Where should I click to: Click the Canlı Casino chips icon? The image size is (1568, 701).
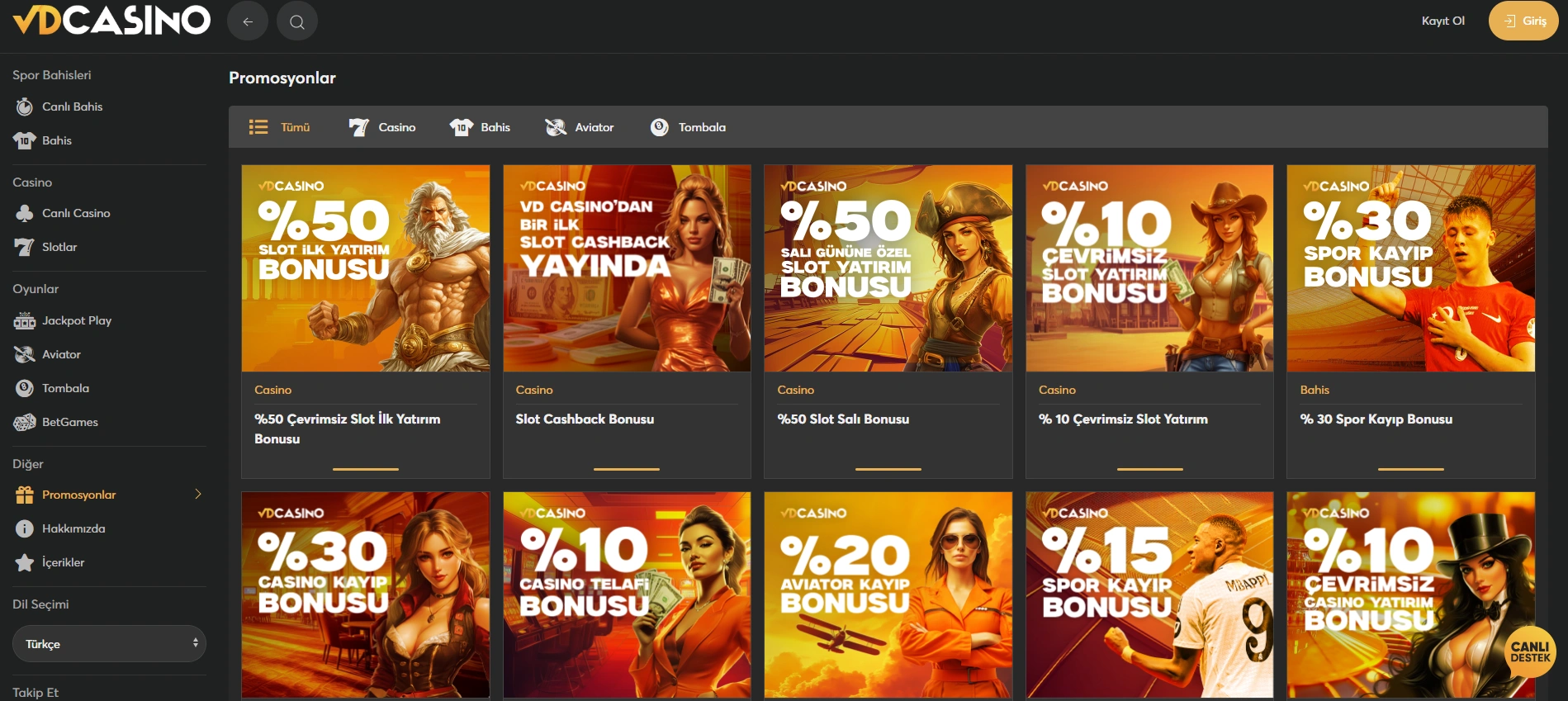click(25, 213)
